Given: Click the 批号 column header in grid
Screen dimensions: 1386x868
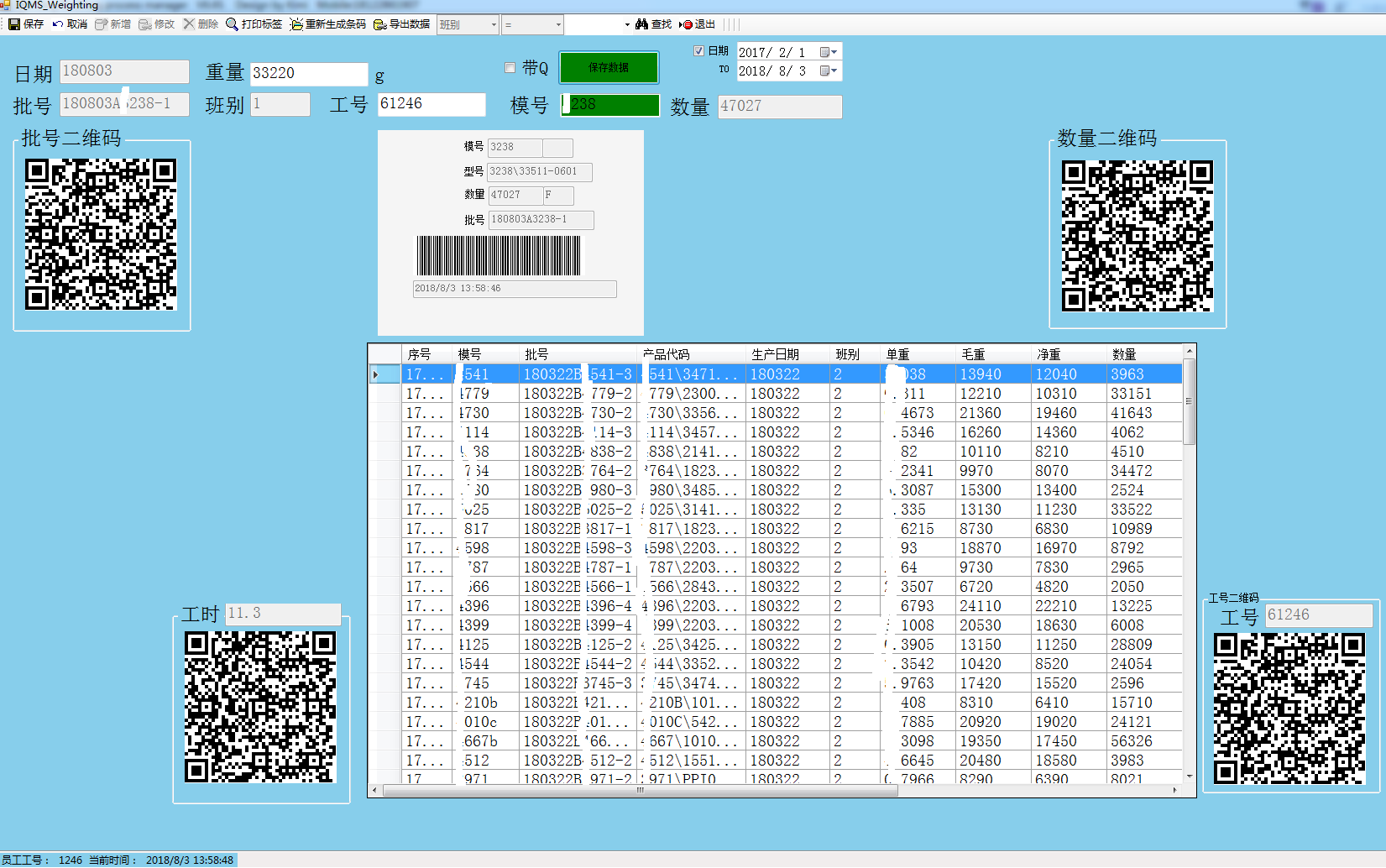Looking at the screenshot, I should (x=578, y=354).
